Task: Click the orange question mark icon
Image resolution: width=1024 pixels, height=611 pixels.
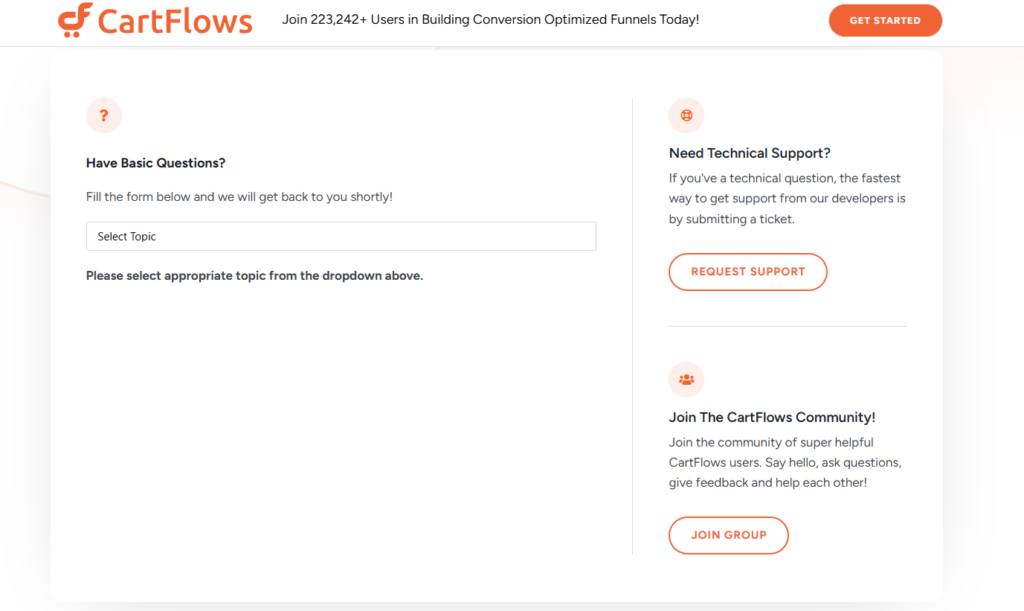Action: point(104,116)
